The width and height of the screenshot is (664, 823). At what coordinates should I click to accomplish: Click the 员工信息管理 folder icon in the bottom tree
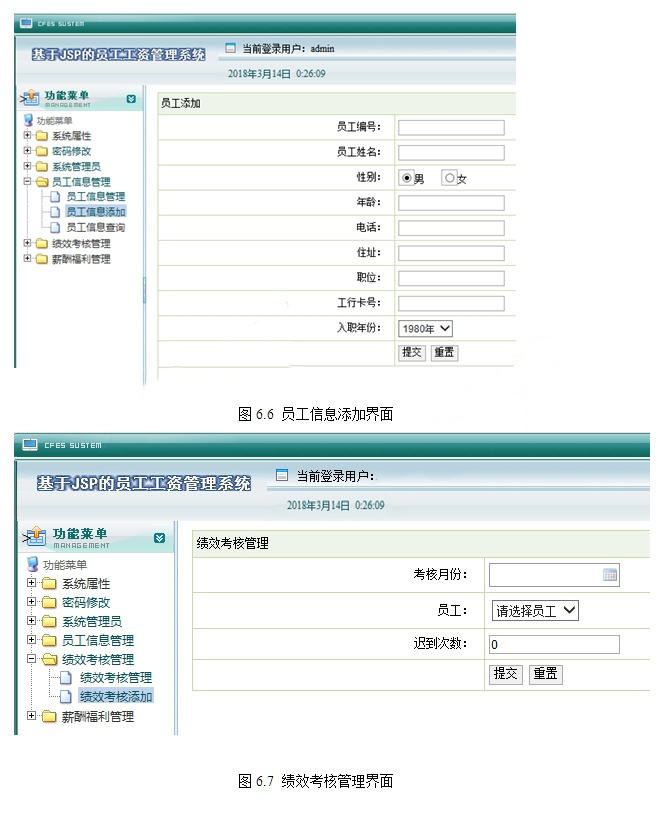click(49, 640)
